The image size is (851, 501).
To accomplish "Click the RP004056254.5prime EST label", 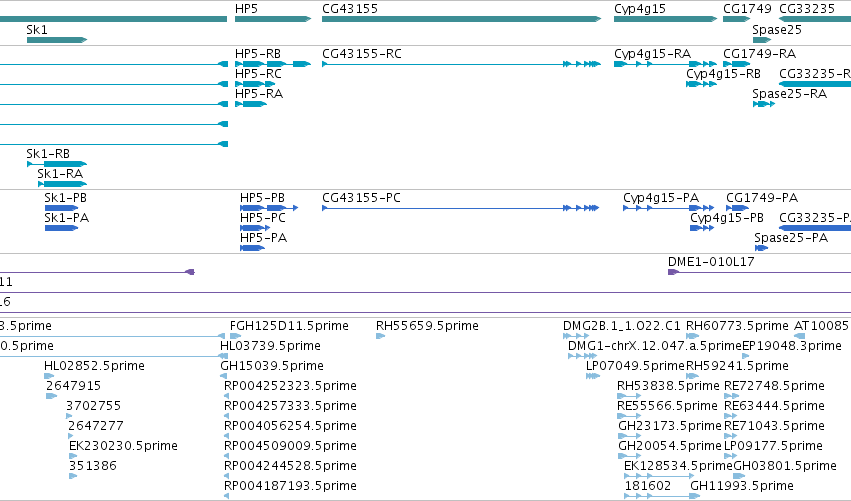I will pyautogui.click(x=290, y=426).
